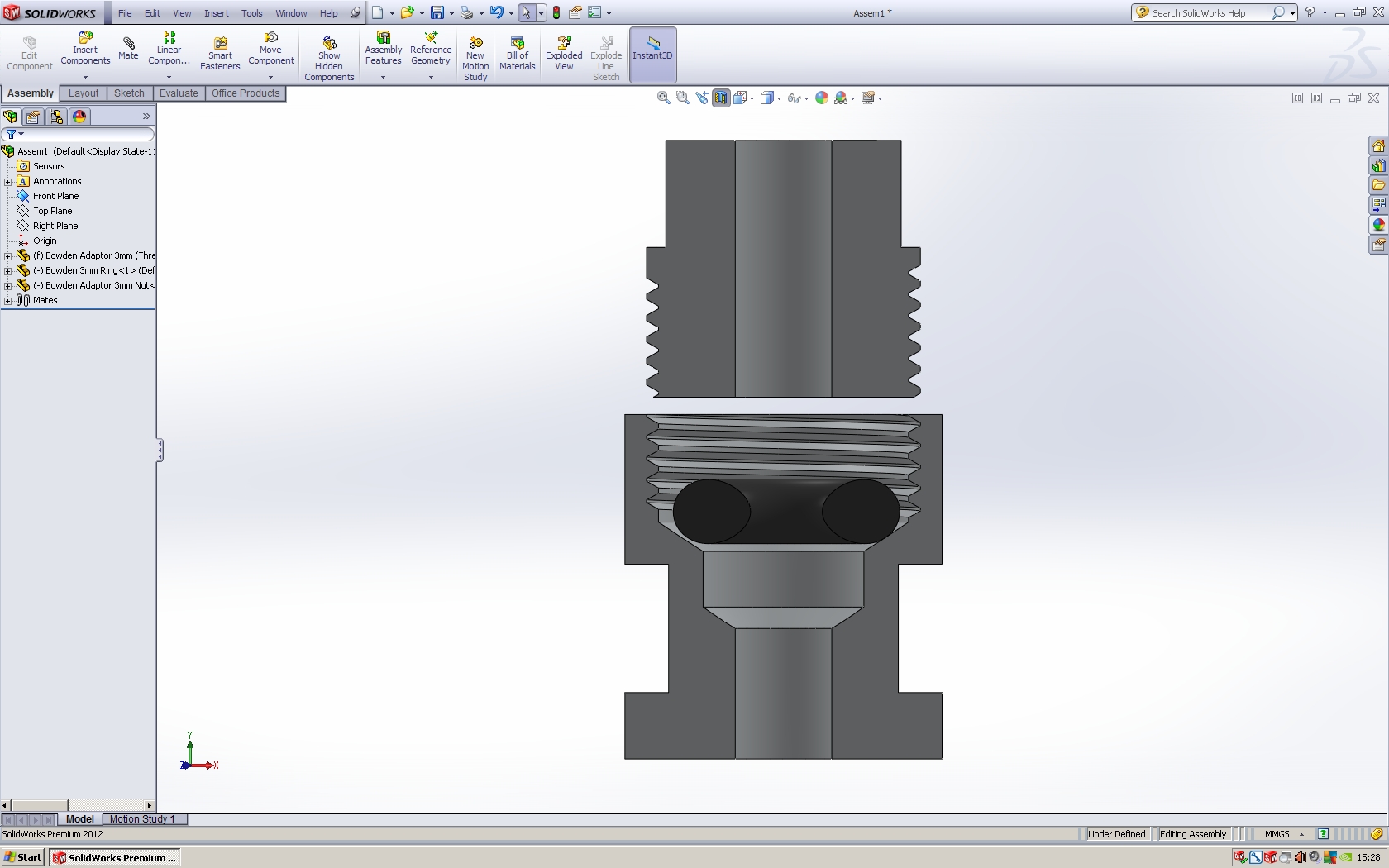This screenshot has height=868, width=1389.
Task: Open Display Style dropdown arrow
Action: tap(779, 98)
